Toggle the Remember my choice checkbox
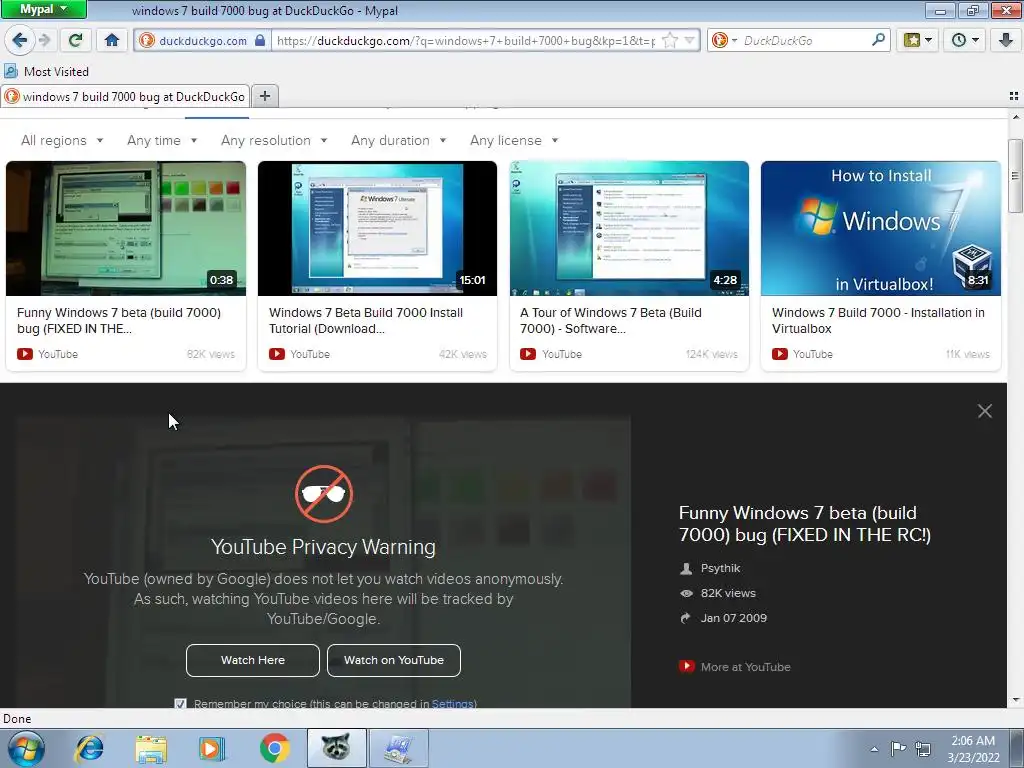1024x768 pixels. click(180, 703)
